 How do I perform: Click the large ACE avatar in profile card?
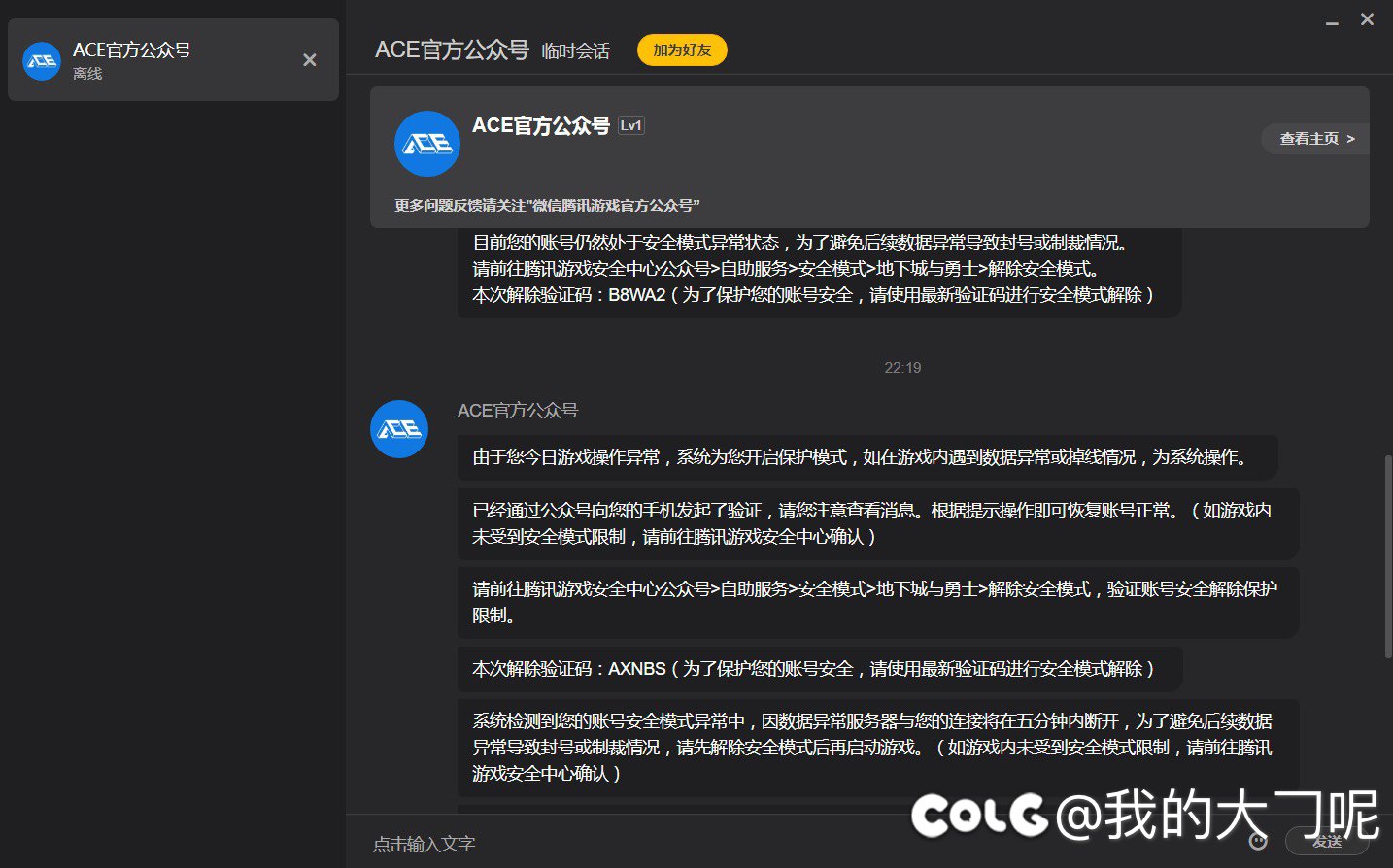pyautogui.click(x=427, y=144)
